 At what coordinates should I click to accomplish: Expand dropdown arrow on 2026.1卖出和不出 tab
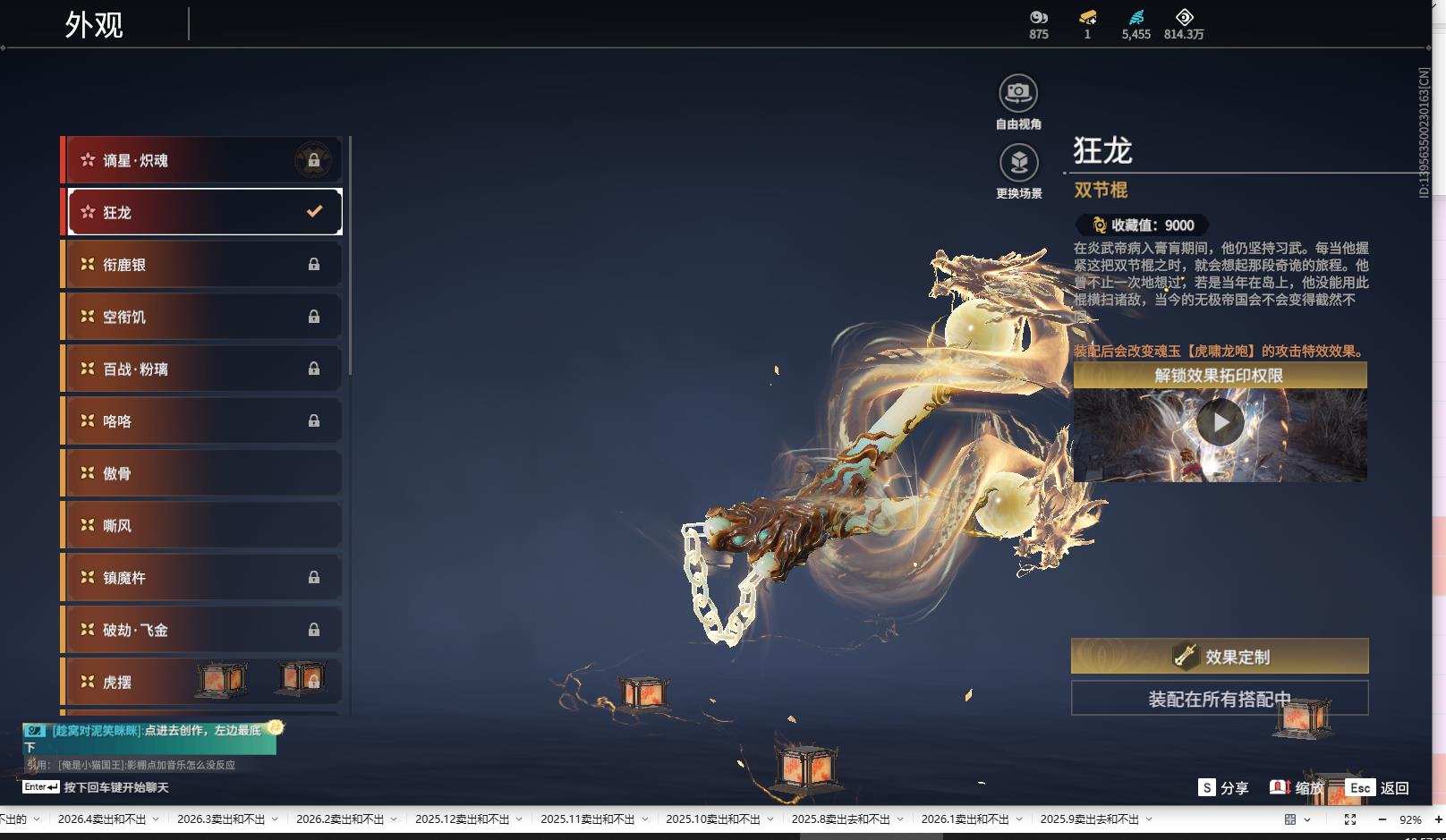pos(1019,819)
